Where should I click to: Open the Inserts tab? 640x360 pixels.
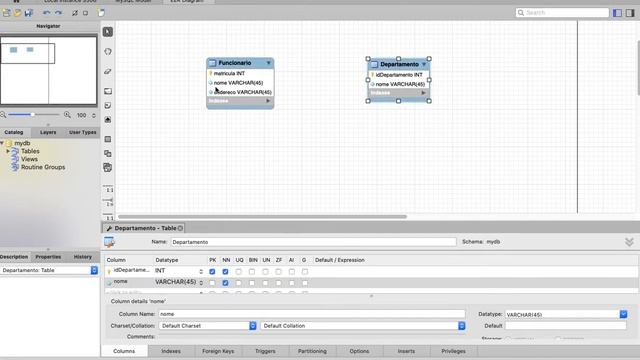point(406,351)
